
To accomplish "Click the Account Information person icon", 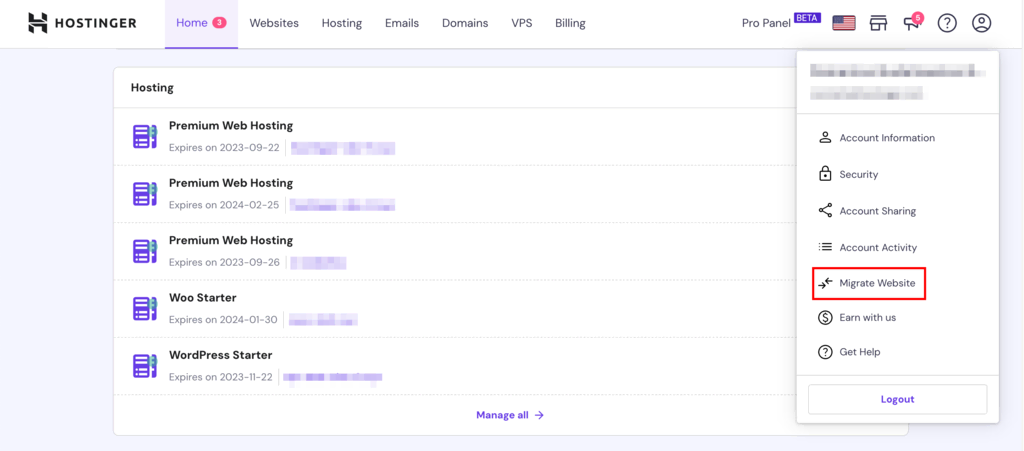I will (x=825, y=138).
